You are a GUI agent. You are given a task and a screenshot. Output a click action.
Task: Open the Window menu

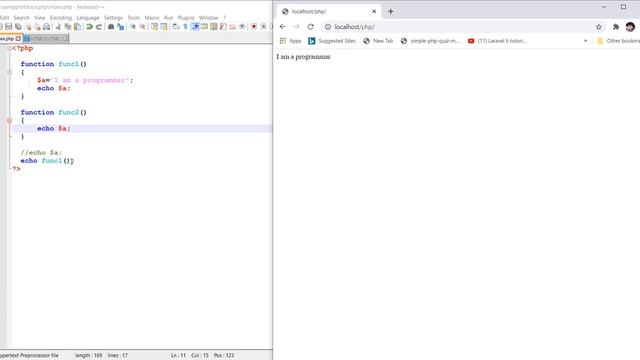pos(209,18)
